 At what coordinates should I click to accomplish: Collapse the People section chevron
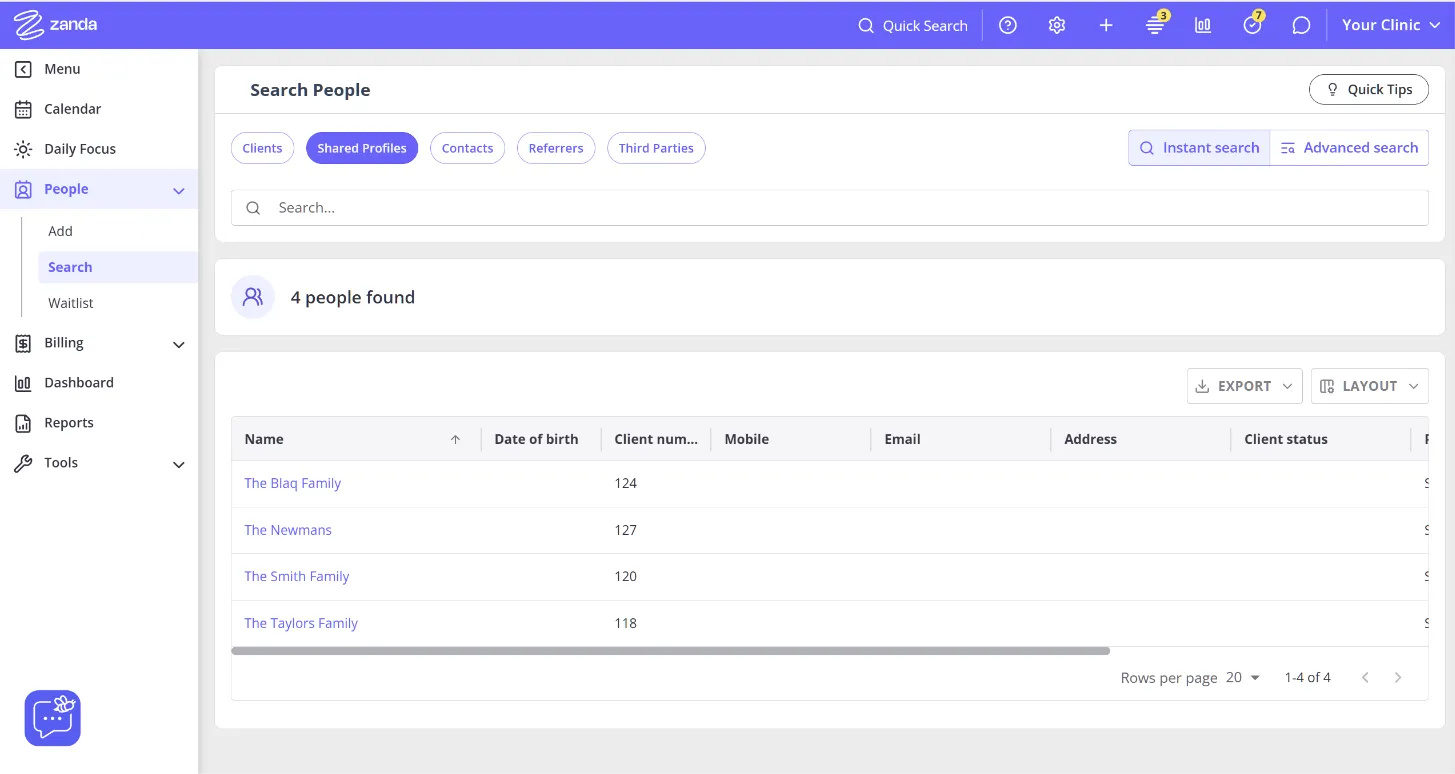tap(179, 190)
